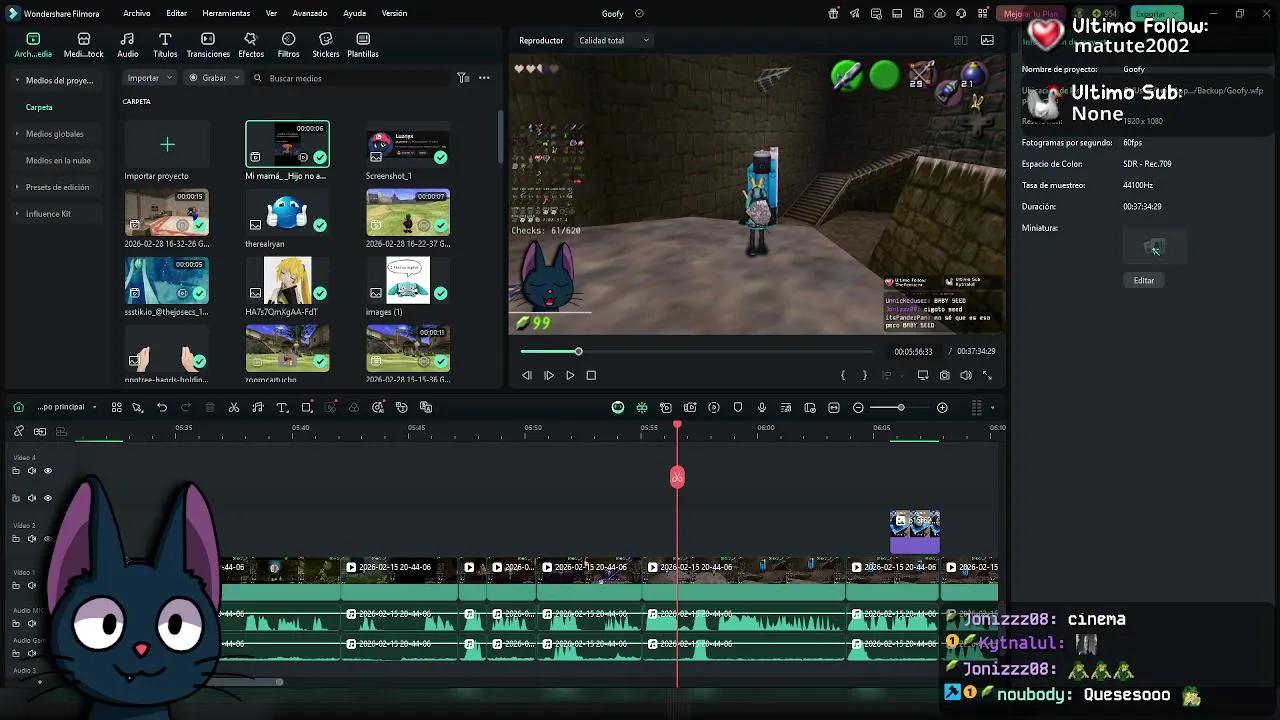Toggle visibility of the Video 4 track
Image resolution: width=1280 pixels, height=720 pixels.
pos(47,470)
